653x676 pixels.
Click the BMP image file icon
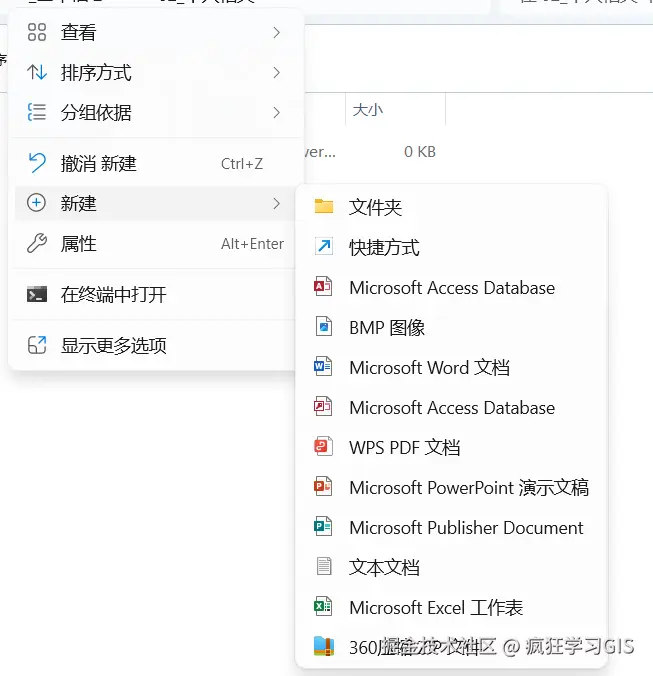[324, 326]
